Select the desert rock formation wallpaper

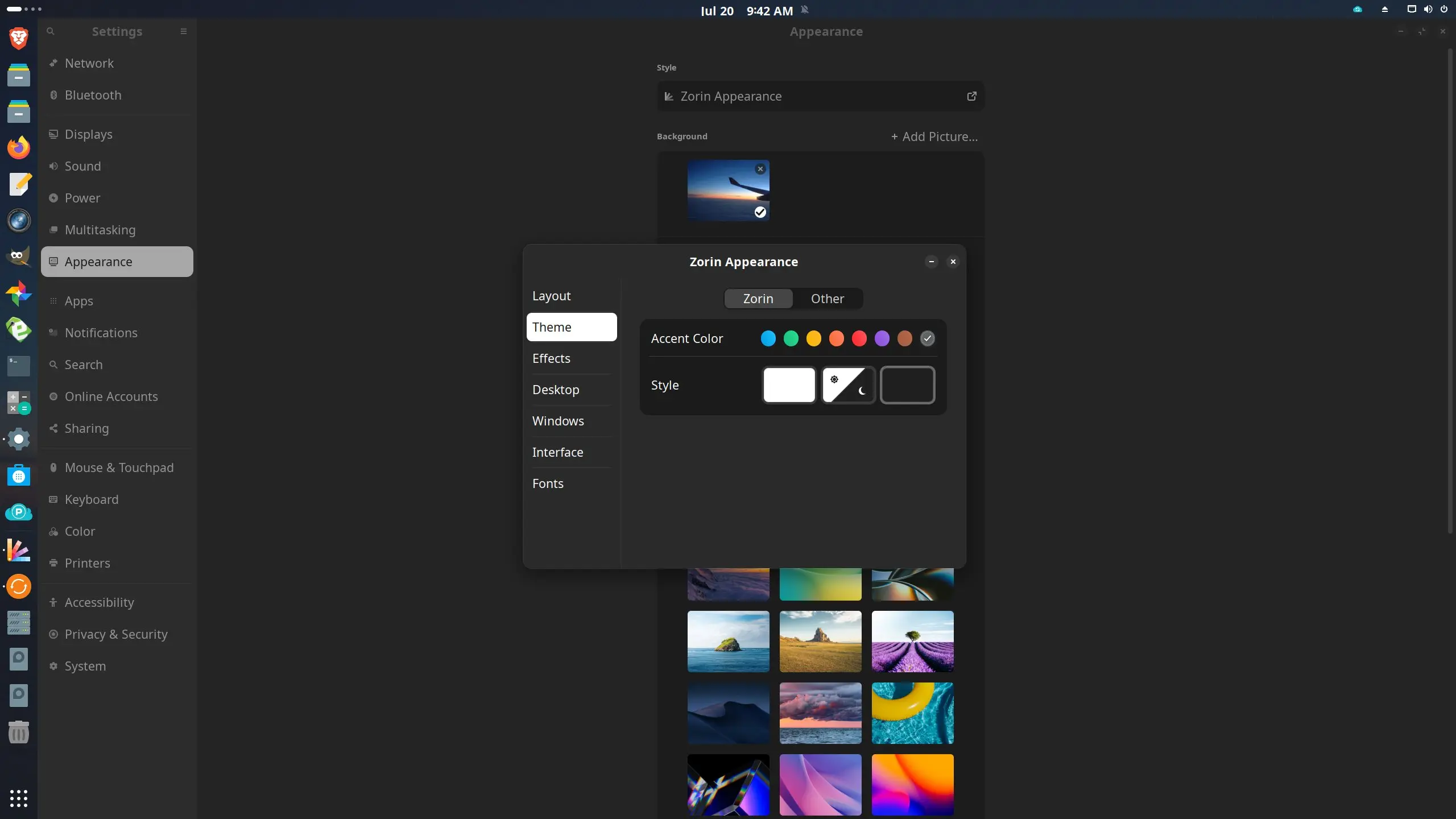click(x=820, y=642)
